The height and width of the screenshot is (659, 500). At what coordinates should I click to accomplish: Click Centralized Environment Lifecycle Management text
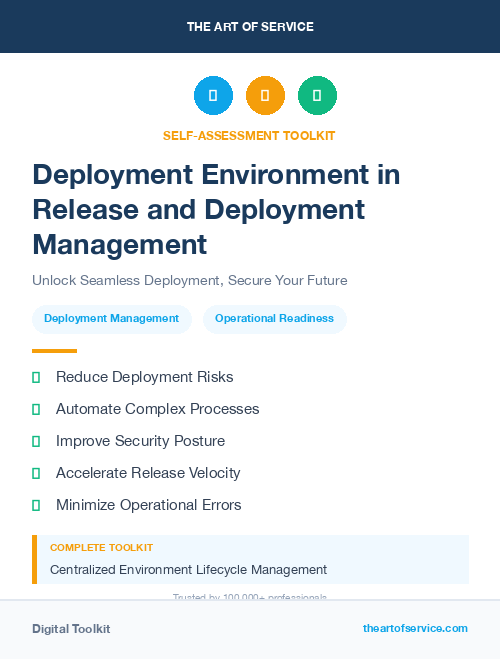[188, 570]
